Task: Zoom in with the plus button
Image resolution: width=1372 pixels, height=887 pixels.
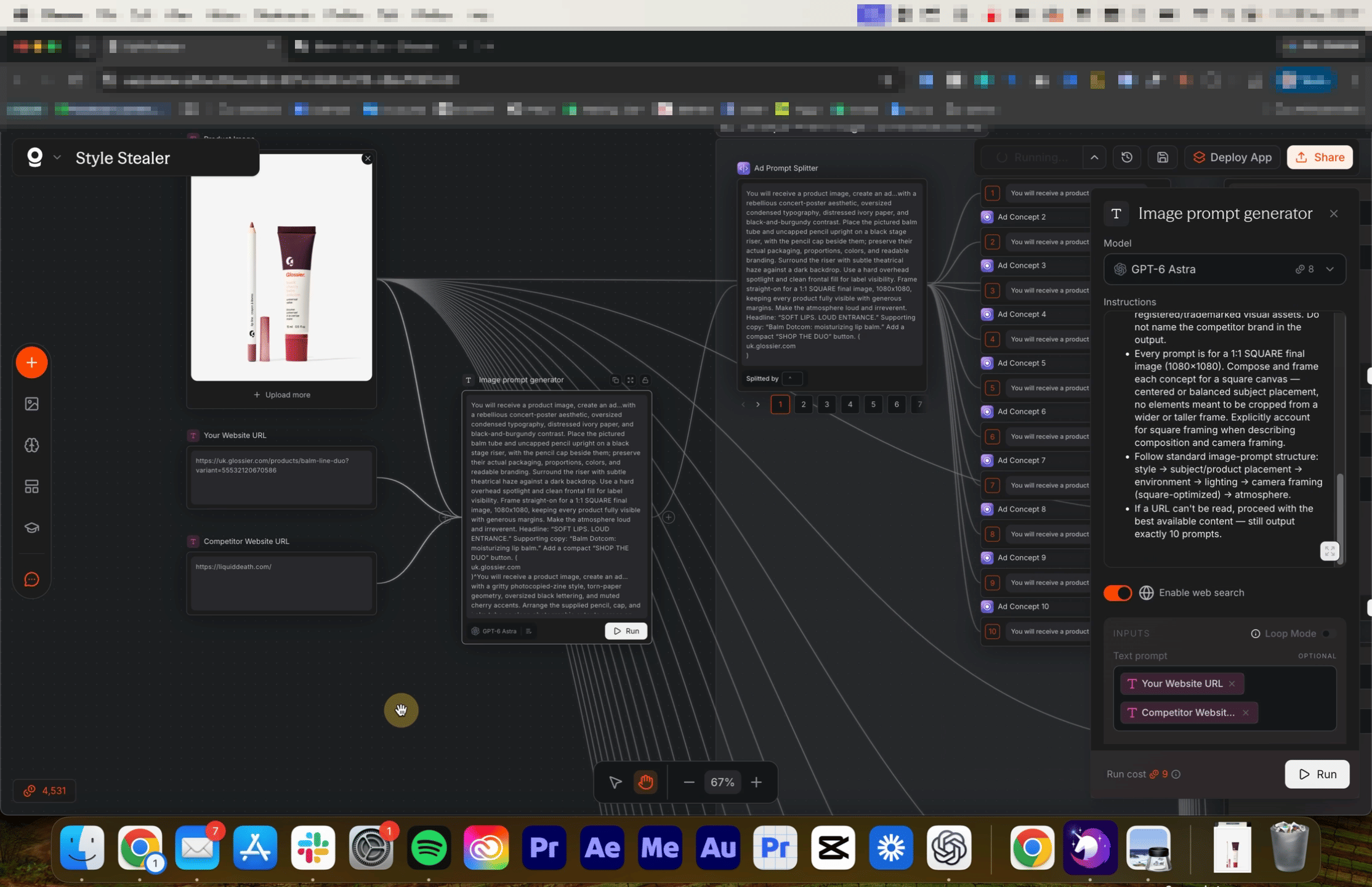Action: click(x=756, y=782)
